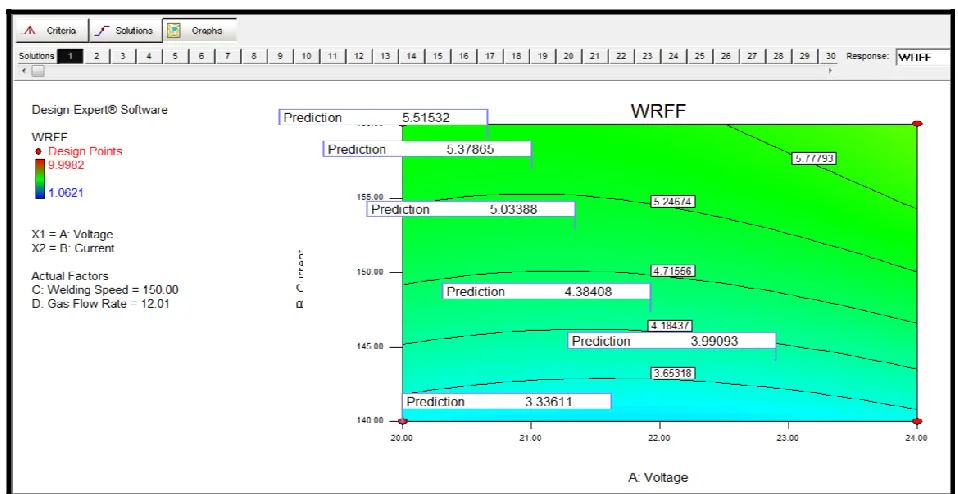The image size is (958, 494).
Task: Click the A: Voltage axis label
Action: click(658, 478)
